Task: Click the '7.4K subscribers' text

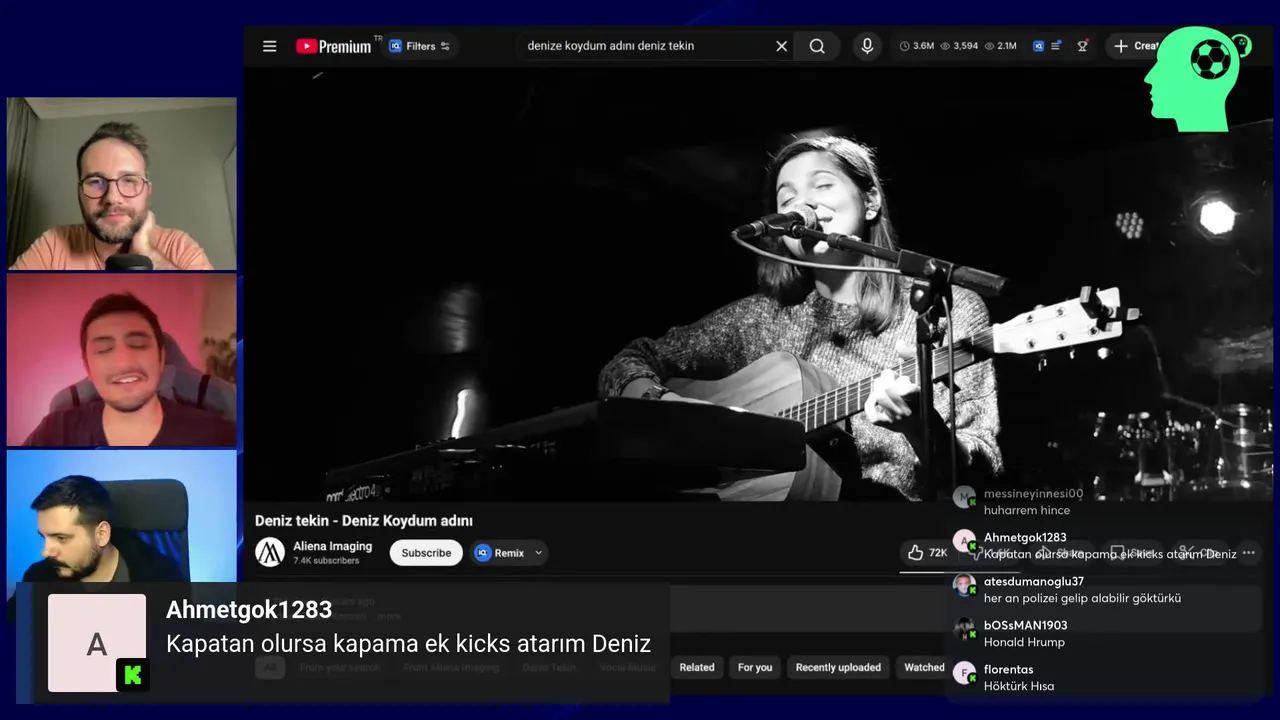Action: click(x=326, y=561)
